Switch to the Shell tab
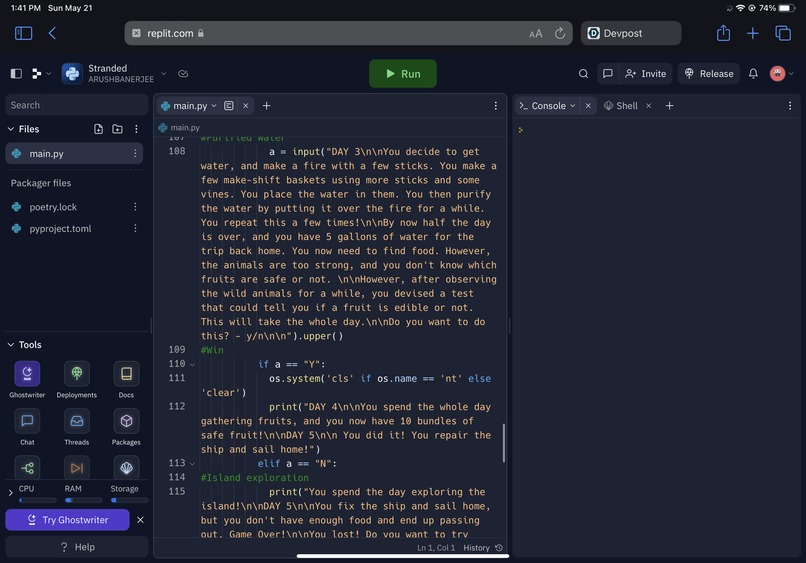 pos(621,105)
